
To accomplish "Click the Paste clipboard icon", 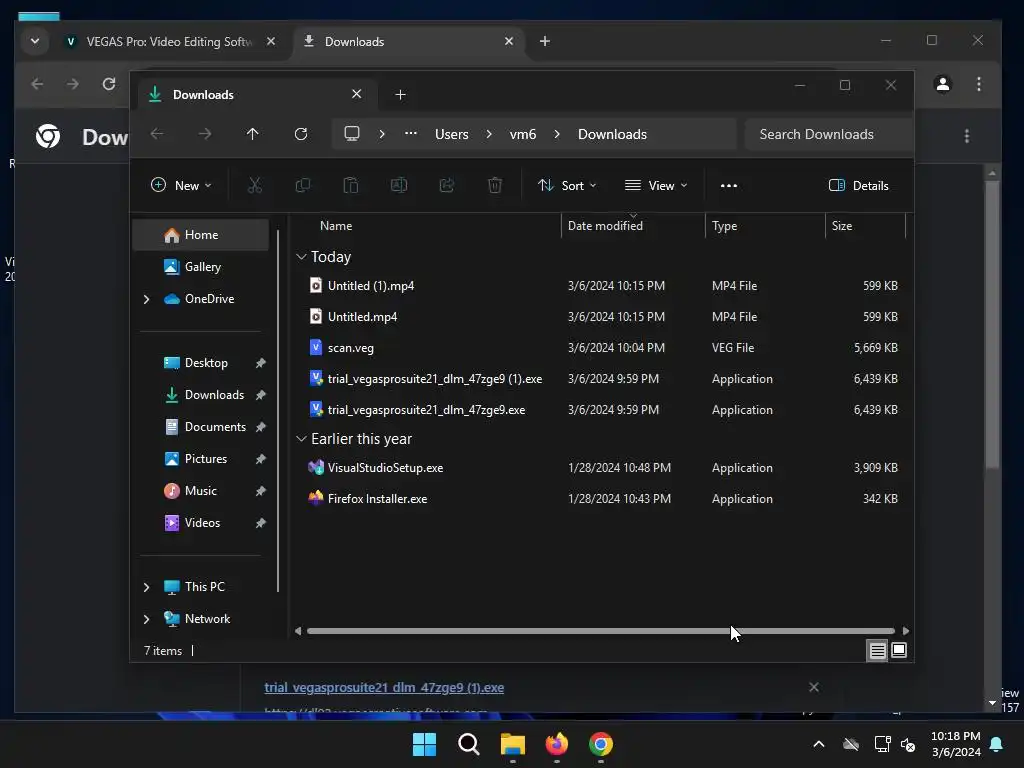I will pyautogui.click(x=351, y=185).
